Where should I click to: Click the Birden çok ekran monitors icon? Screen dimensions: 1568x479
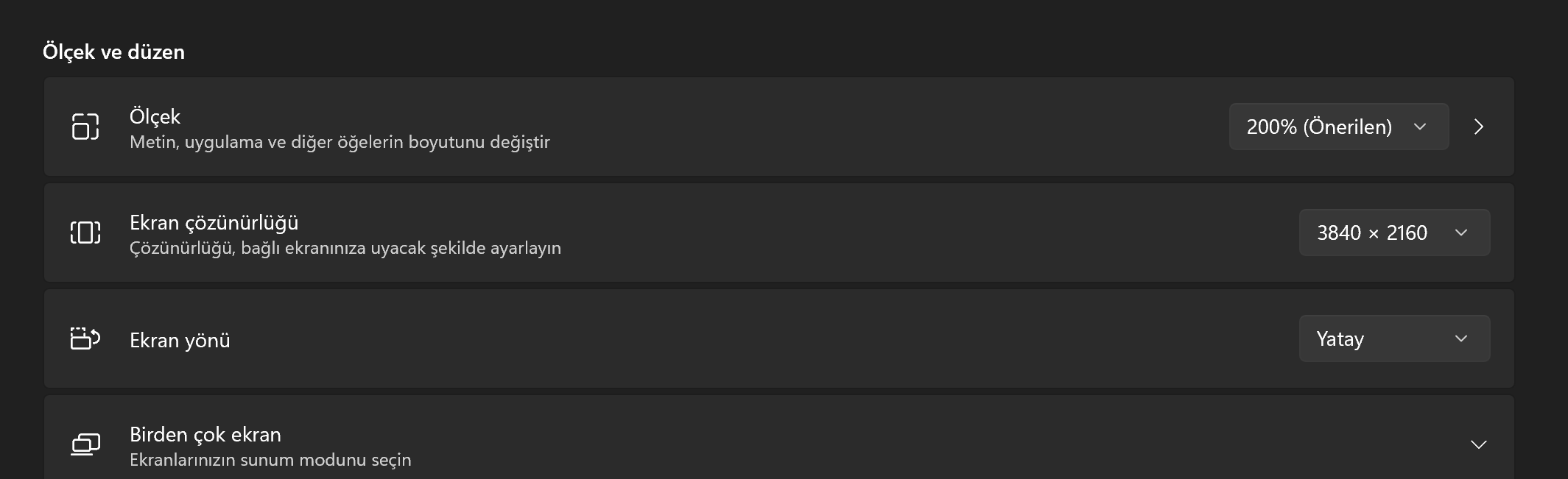(85, 444)
